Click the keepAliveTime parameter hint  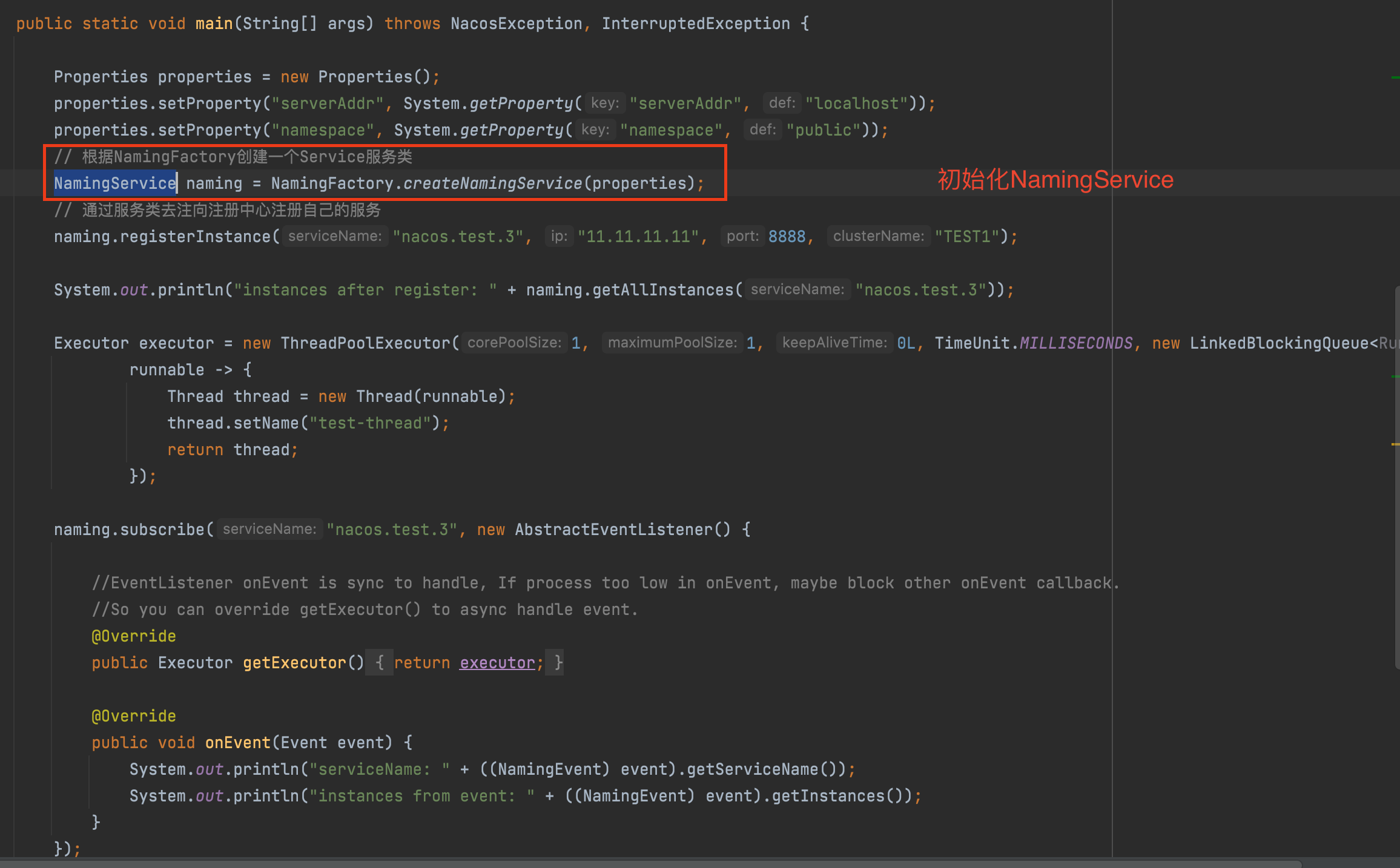[x=834, y=343]
